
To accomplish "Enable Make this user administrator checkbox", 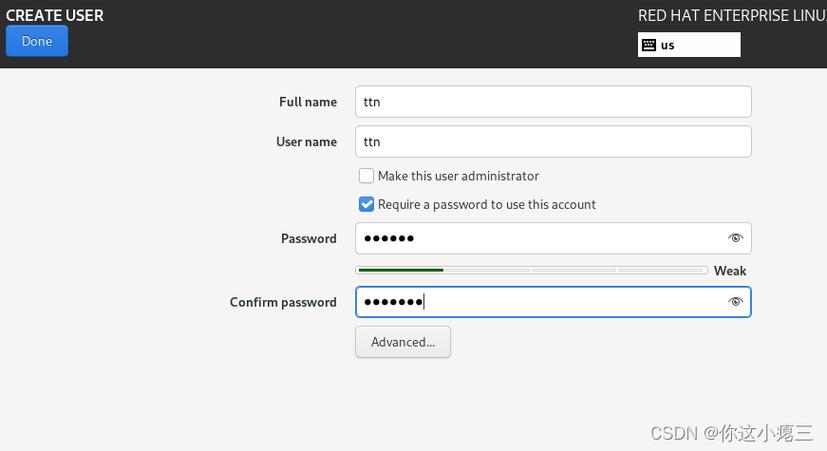I will pos(366,176).
